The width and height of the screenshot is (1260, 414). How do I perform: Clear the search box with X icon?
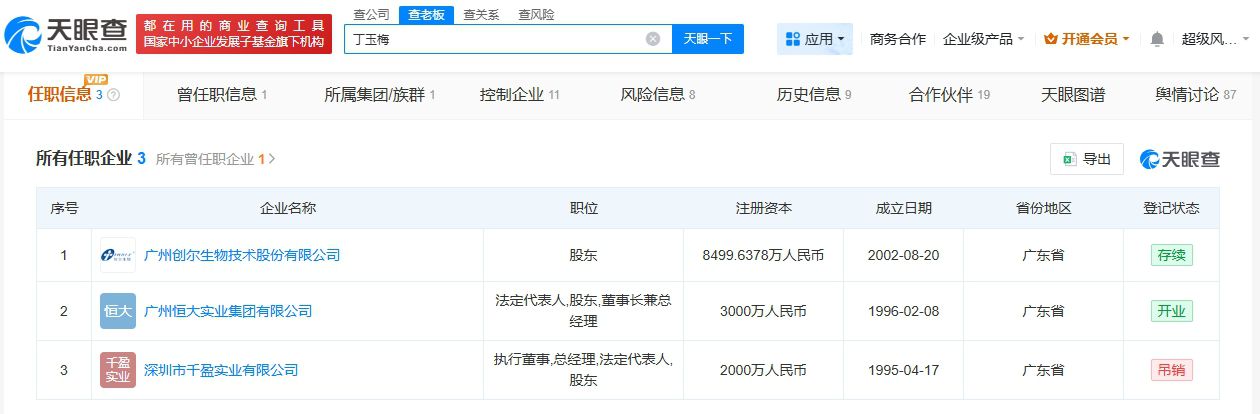[x=653, y=39]
